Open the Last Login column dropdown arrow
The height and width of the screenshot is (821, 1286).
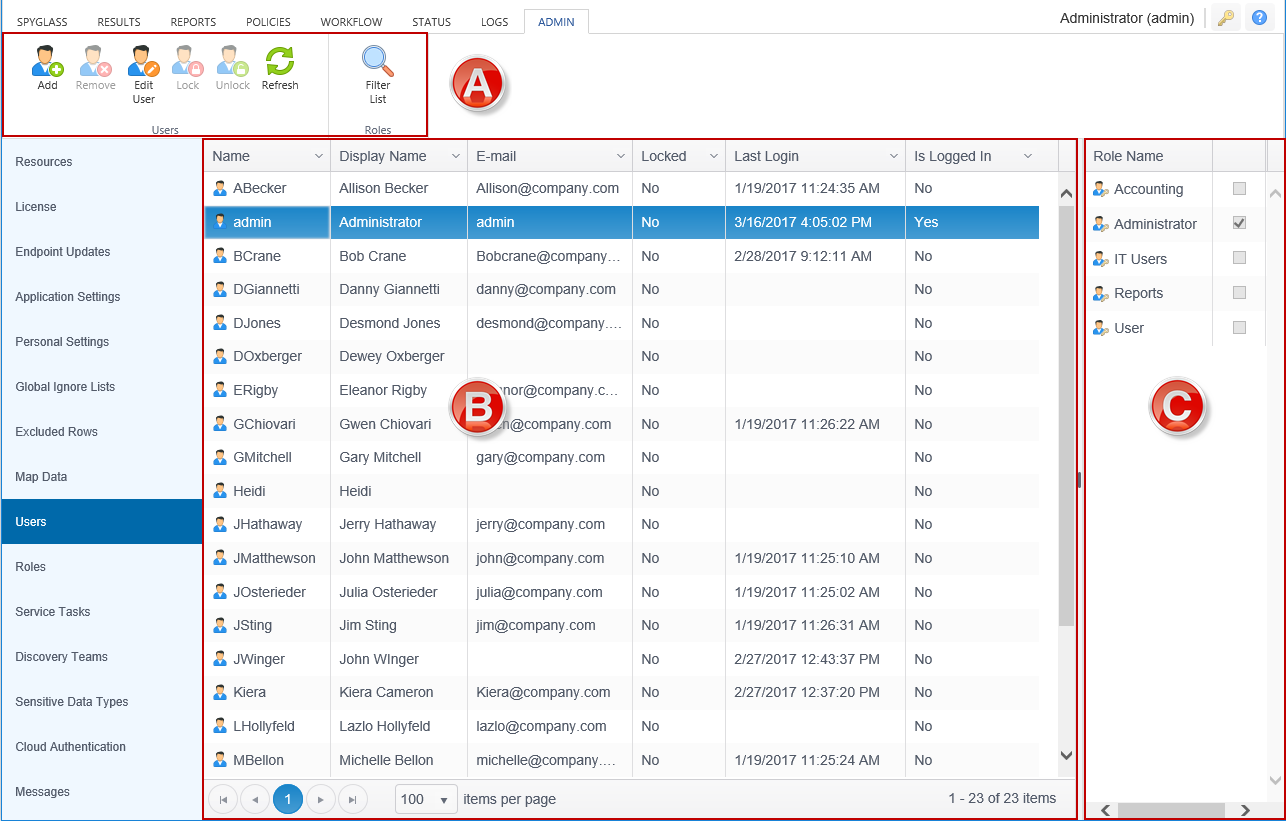894,156
